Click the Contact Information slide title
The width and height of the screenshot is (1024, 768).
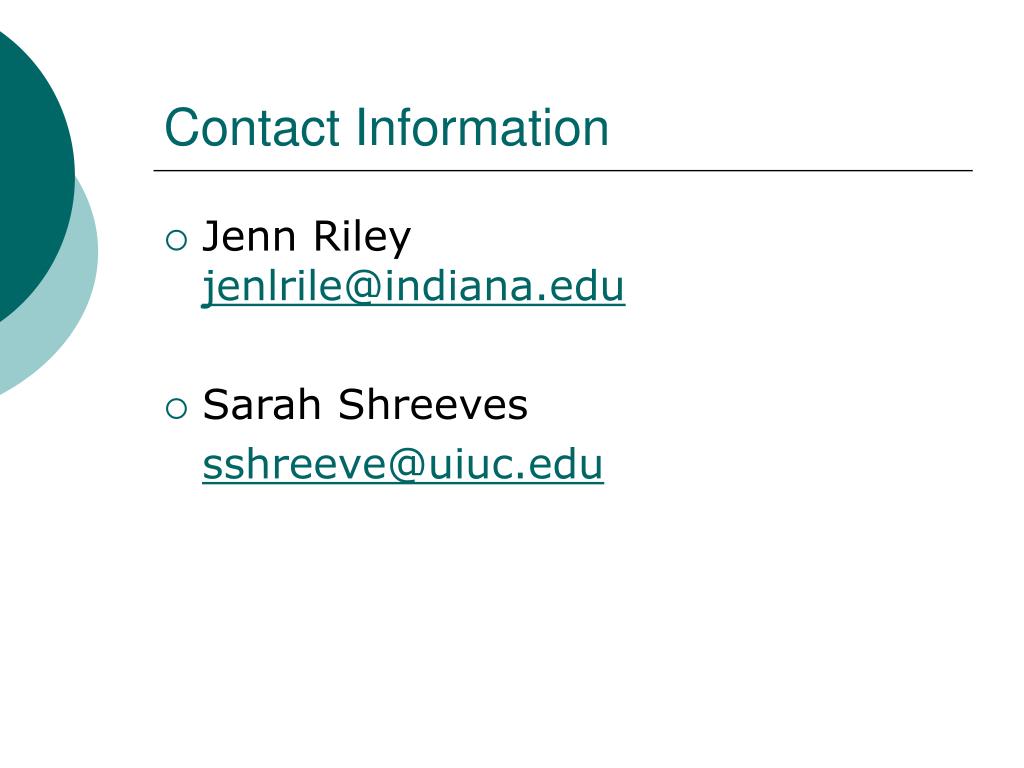pos(387,127)
